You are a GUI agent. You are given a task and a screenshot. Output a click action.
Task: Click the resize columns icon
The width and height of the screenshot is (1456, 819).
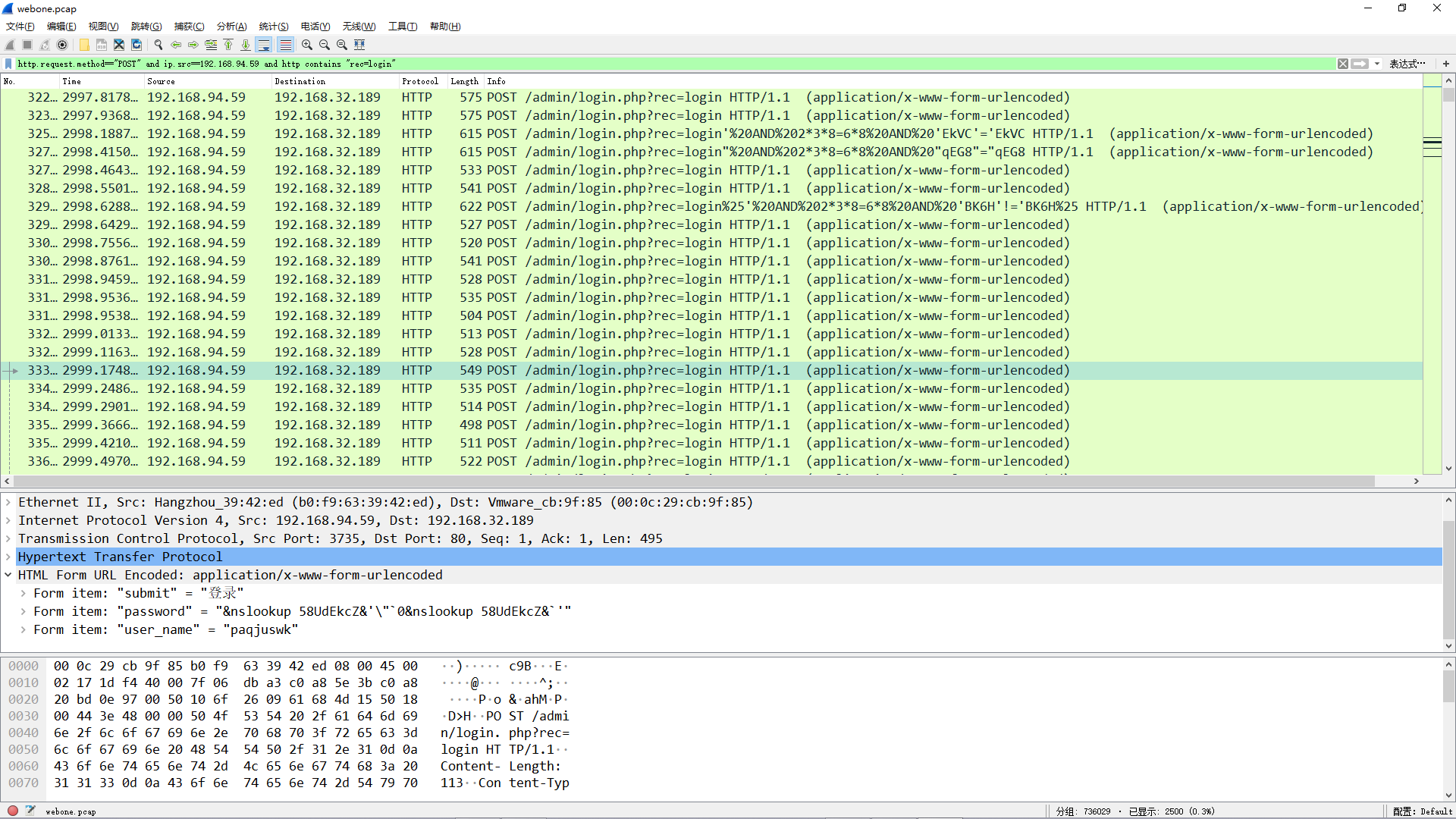click(x=359, y=45)
